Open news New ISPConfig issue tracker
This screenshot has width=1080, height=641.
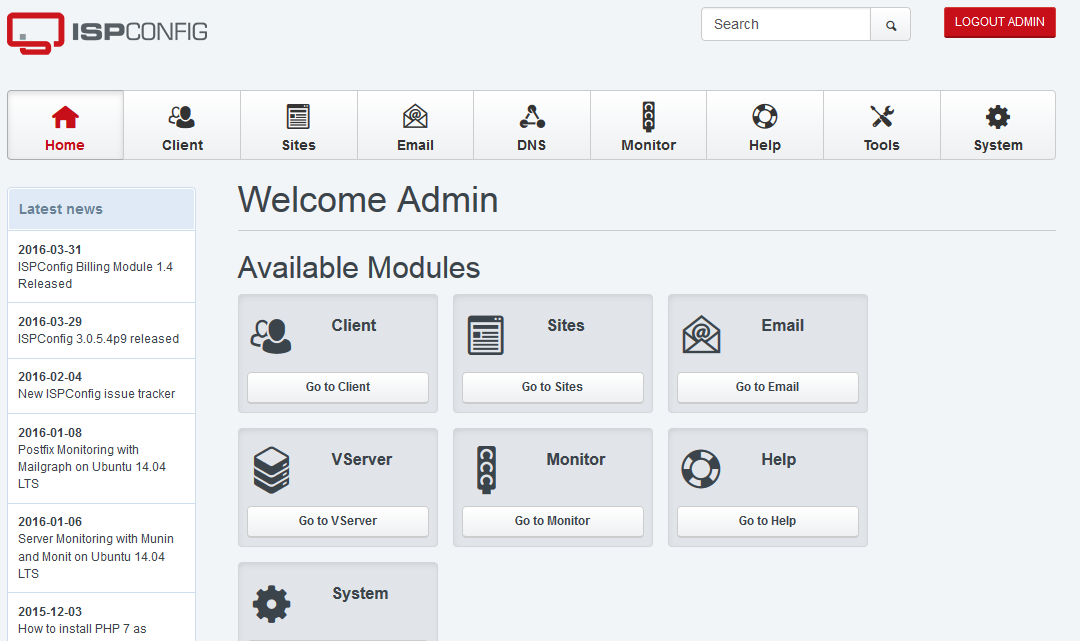(x=96, y=394)
